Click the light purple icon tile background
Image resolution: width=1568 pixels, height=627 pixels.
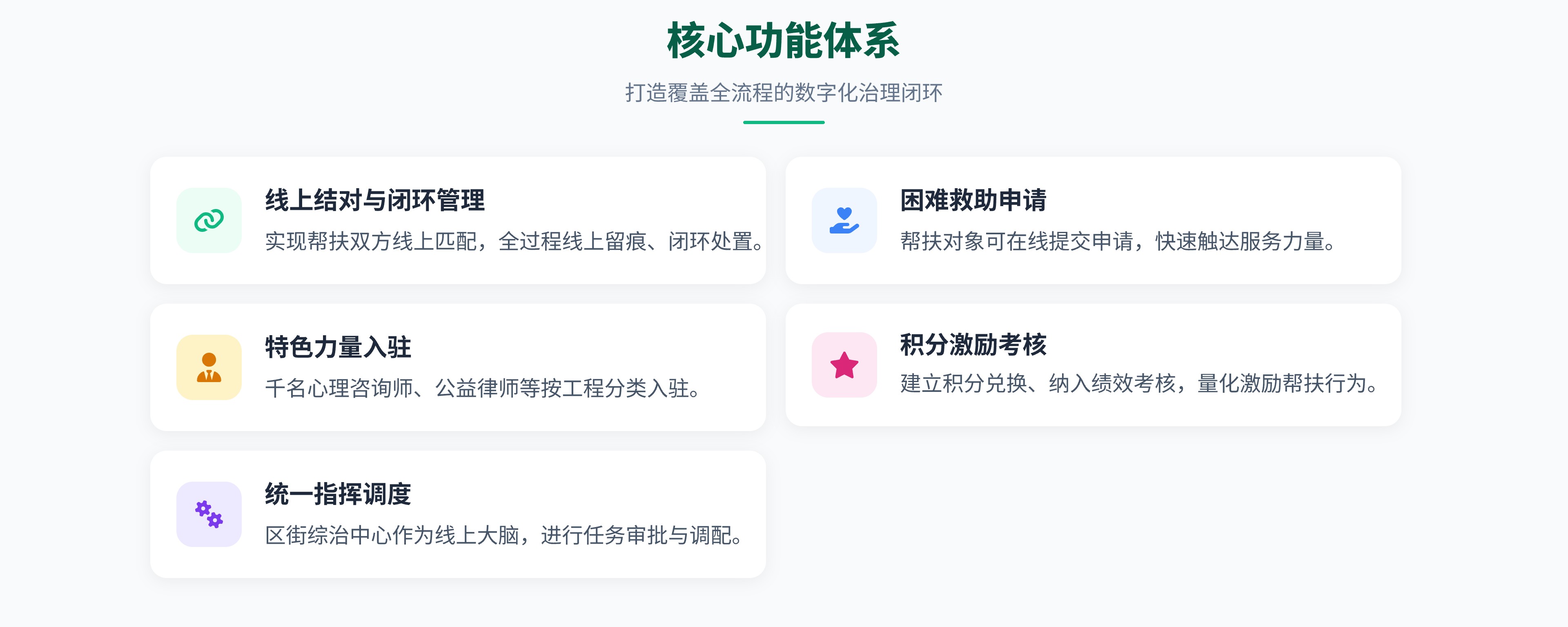(209, 514)
